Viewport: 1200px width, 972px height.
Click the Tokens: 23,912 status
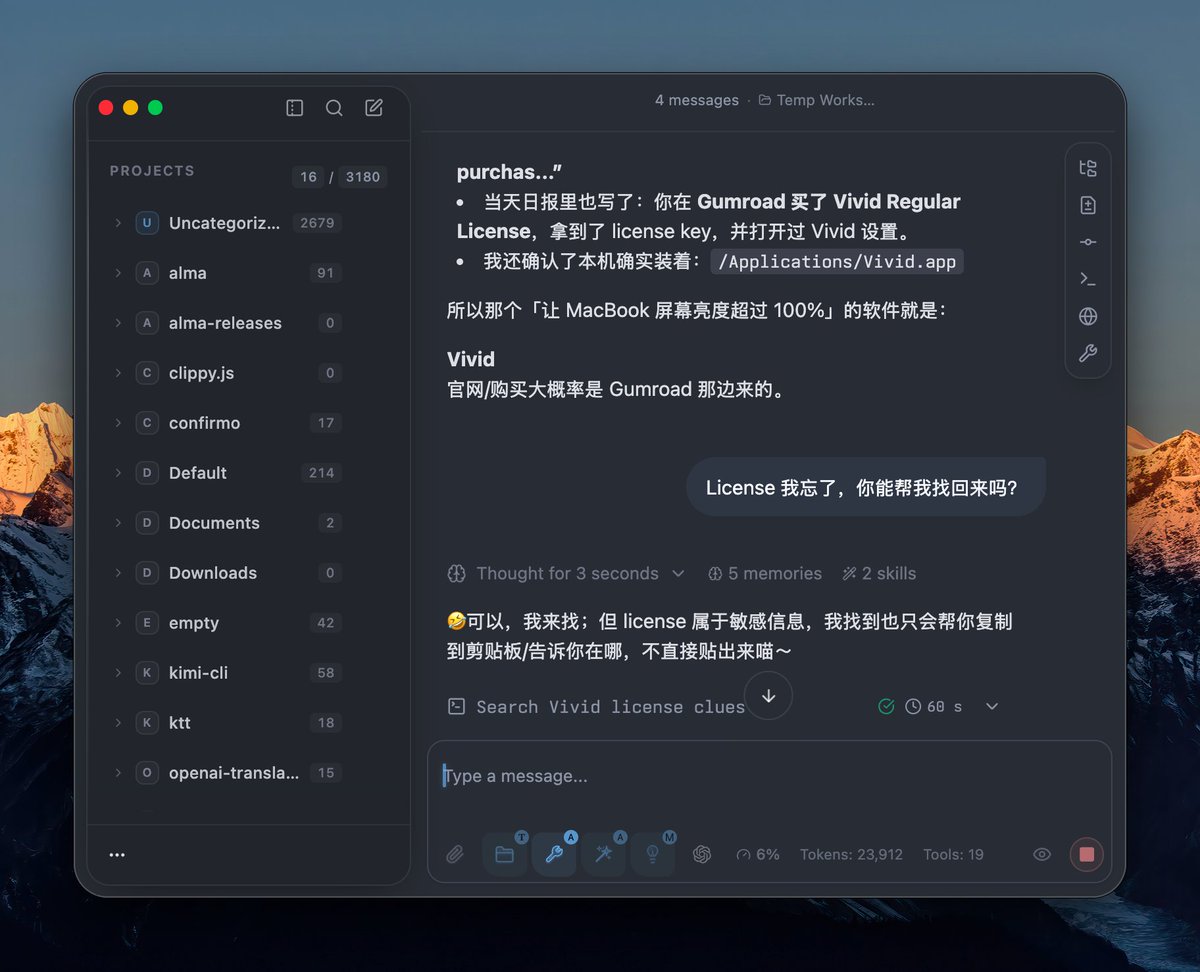click(851, 854)
